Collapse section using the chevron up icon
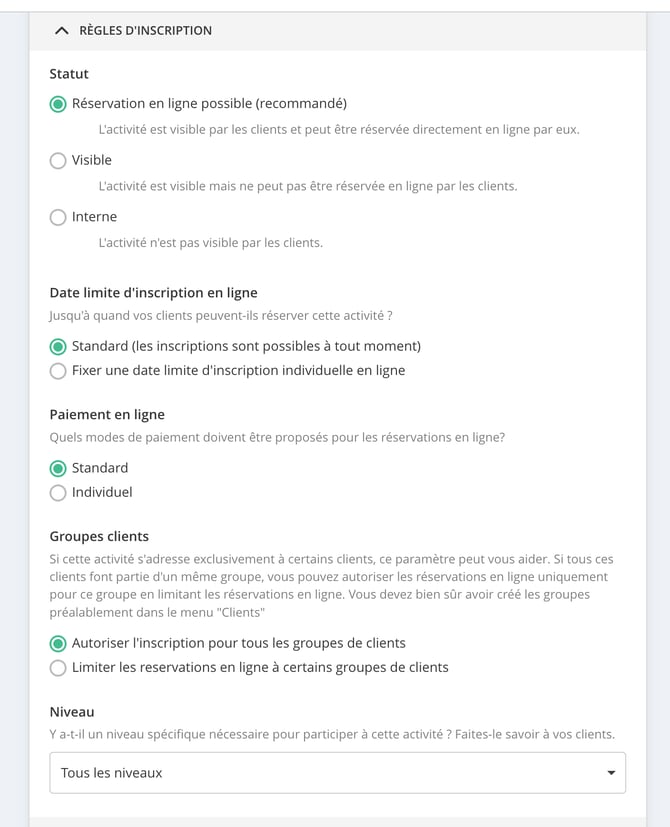 click(62, 31)
